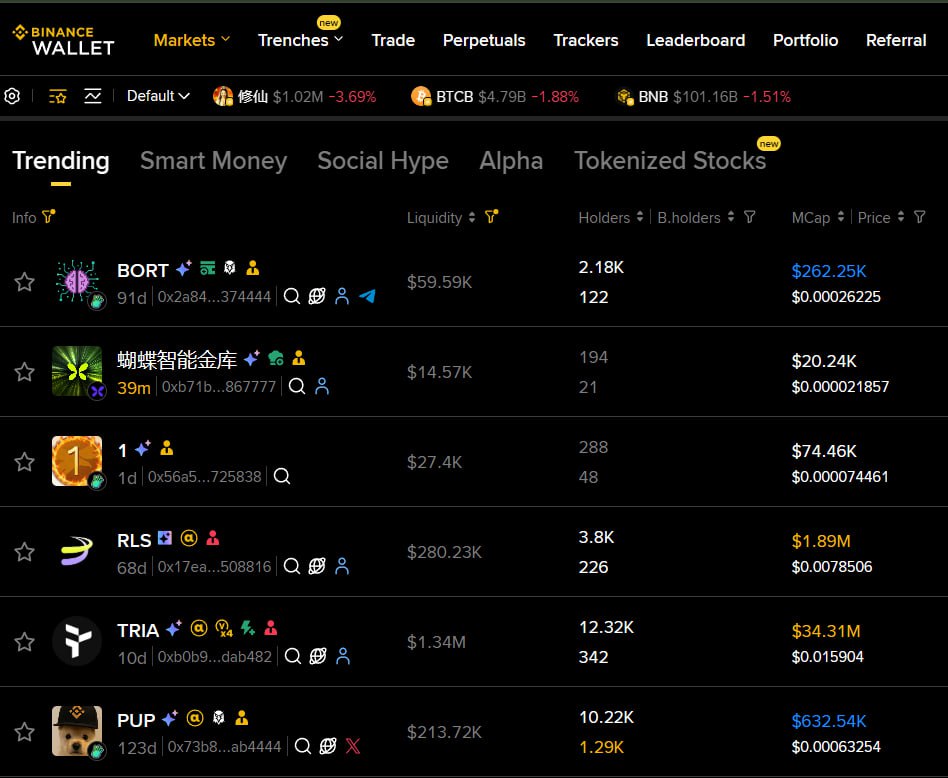Open the settings gear in the filter bar

pos(12,96)
